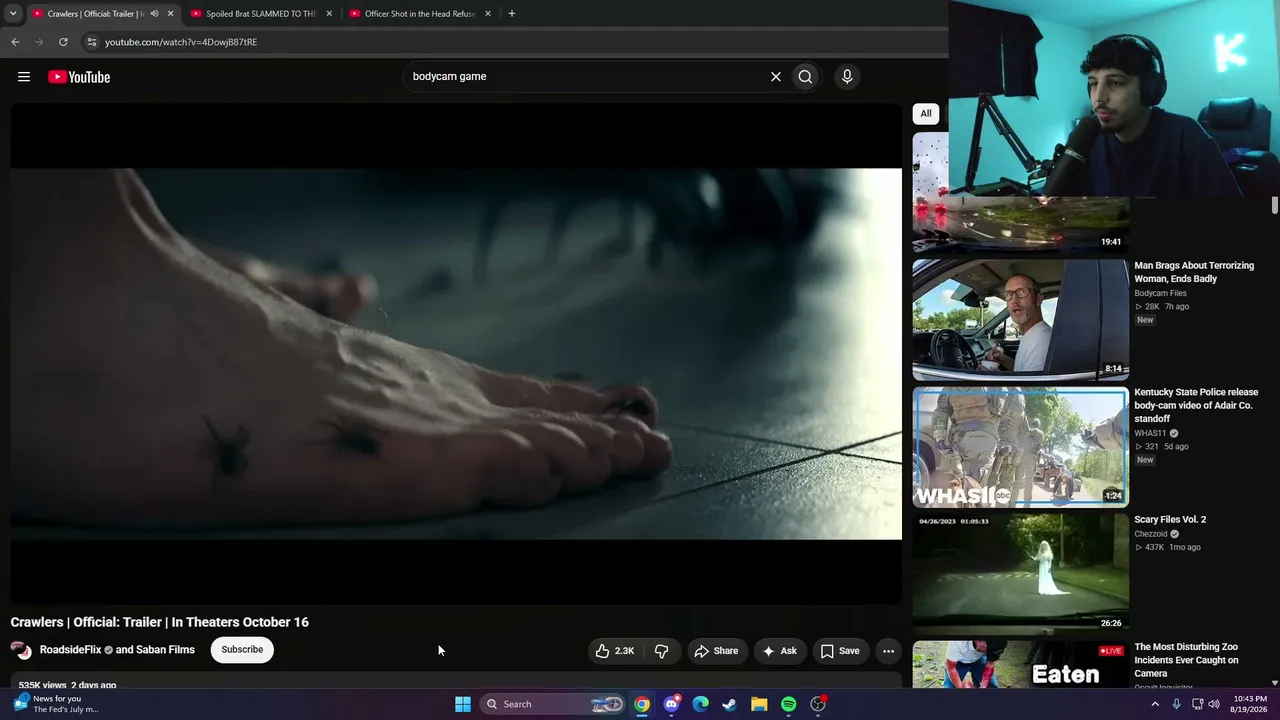Play the 19:41 recommended video thumbnail

pyautogui.click(x=1020, y=225)
